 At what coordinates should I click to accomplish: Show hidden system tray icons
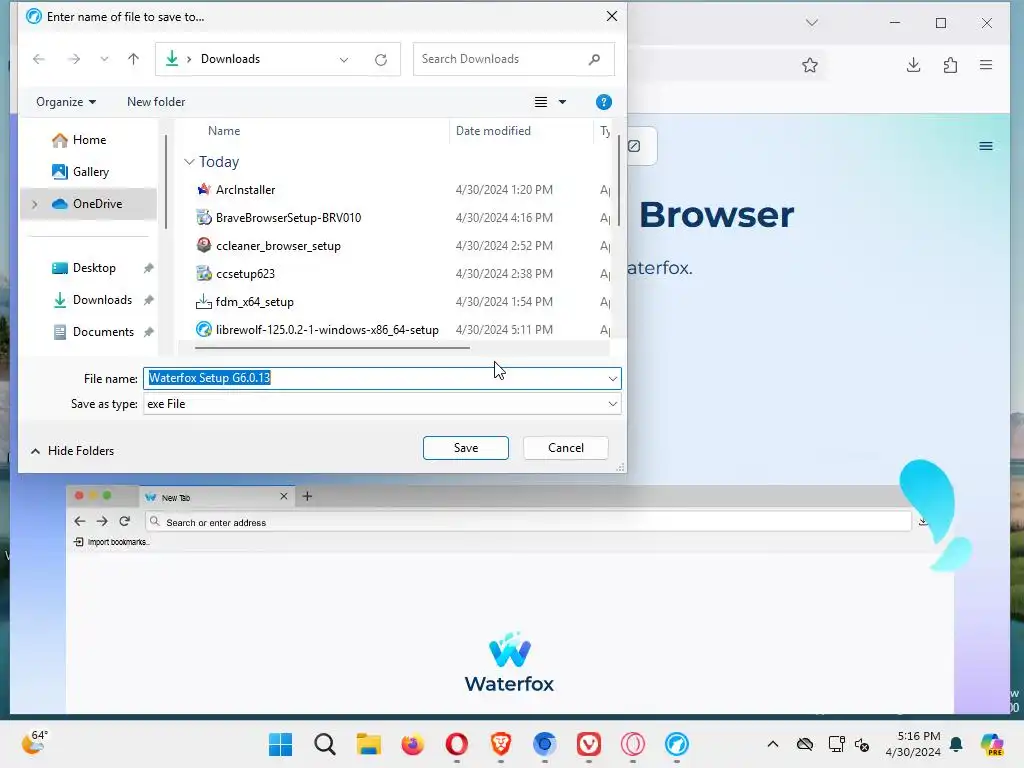[x=773, y=744]
